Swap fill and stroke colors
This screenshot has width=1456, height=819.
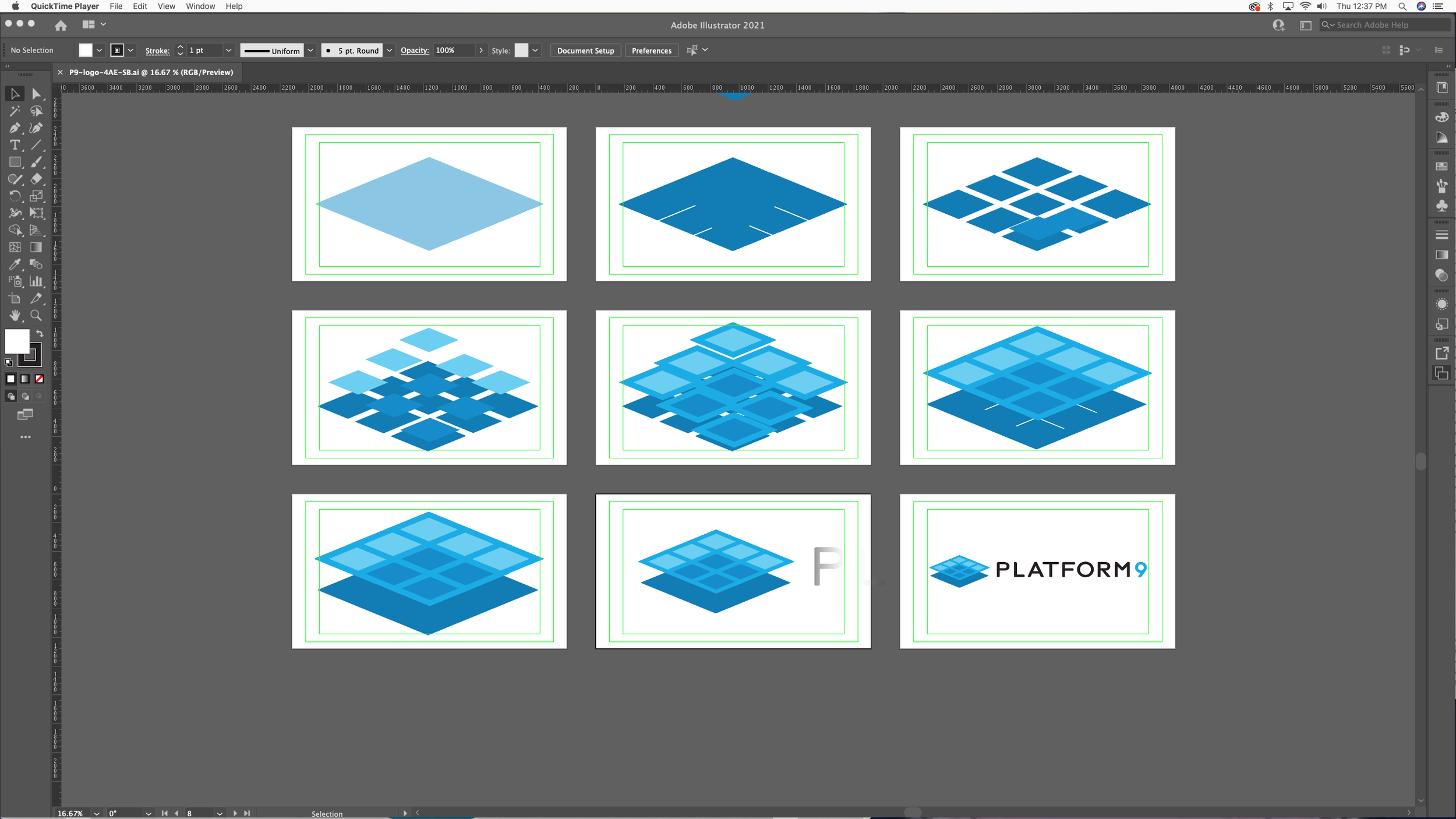40,334
